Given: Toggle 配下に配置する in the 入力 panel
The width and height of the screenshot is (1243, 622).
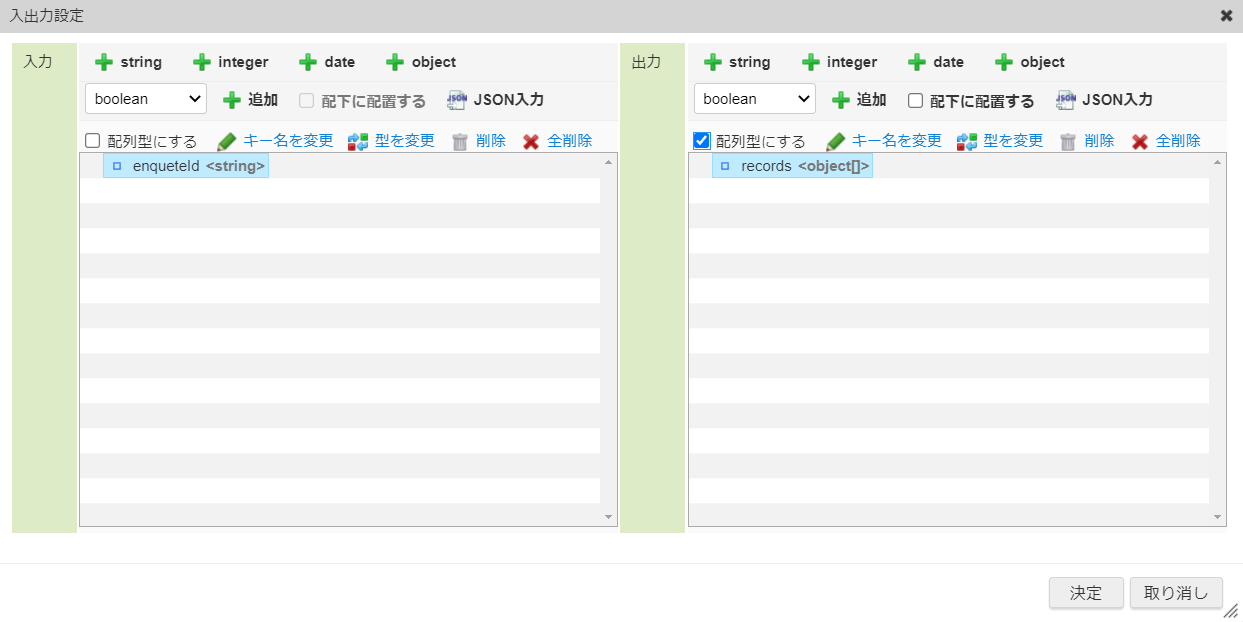Looking at the screenshot, I should 307,101.
